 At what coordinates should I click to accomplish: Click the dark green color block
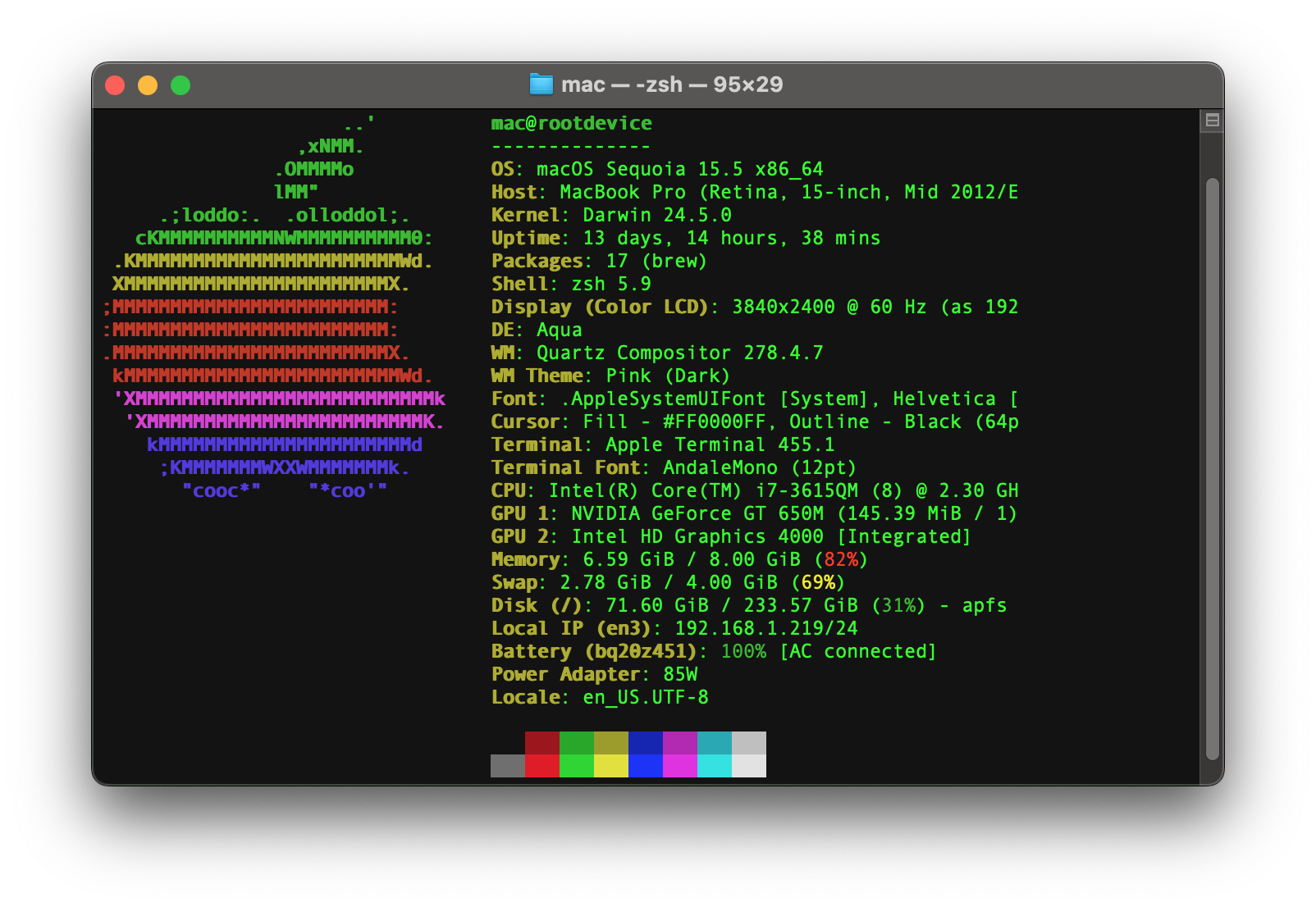pyautogui.click(x=577, y=743)
